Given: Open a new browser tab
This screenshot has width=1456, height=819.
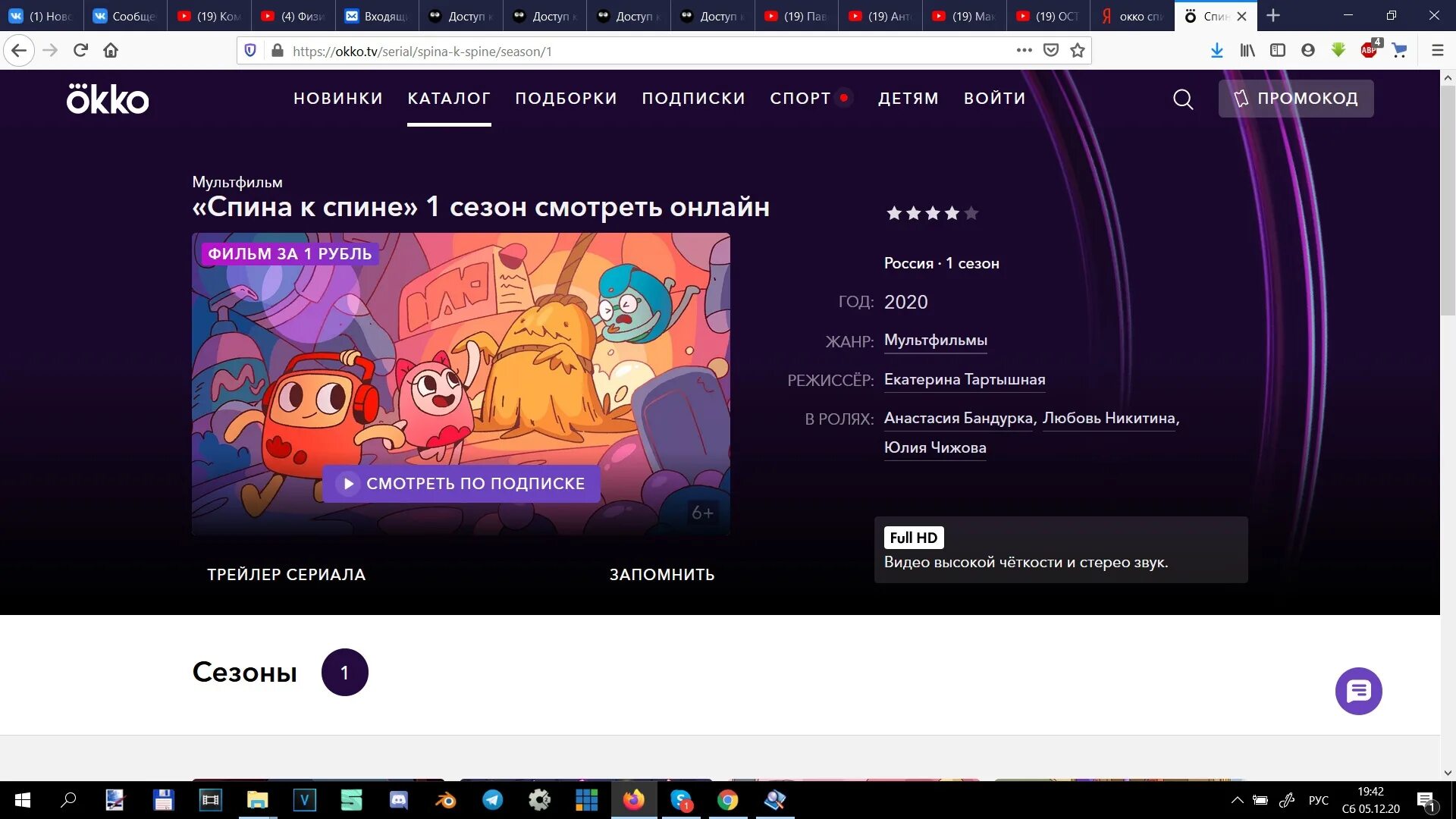Looking at the screenshot, I should [x=1273, y=16].
